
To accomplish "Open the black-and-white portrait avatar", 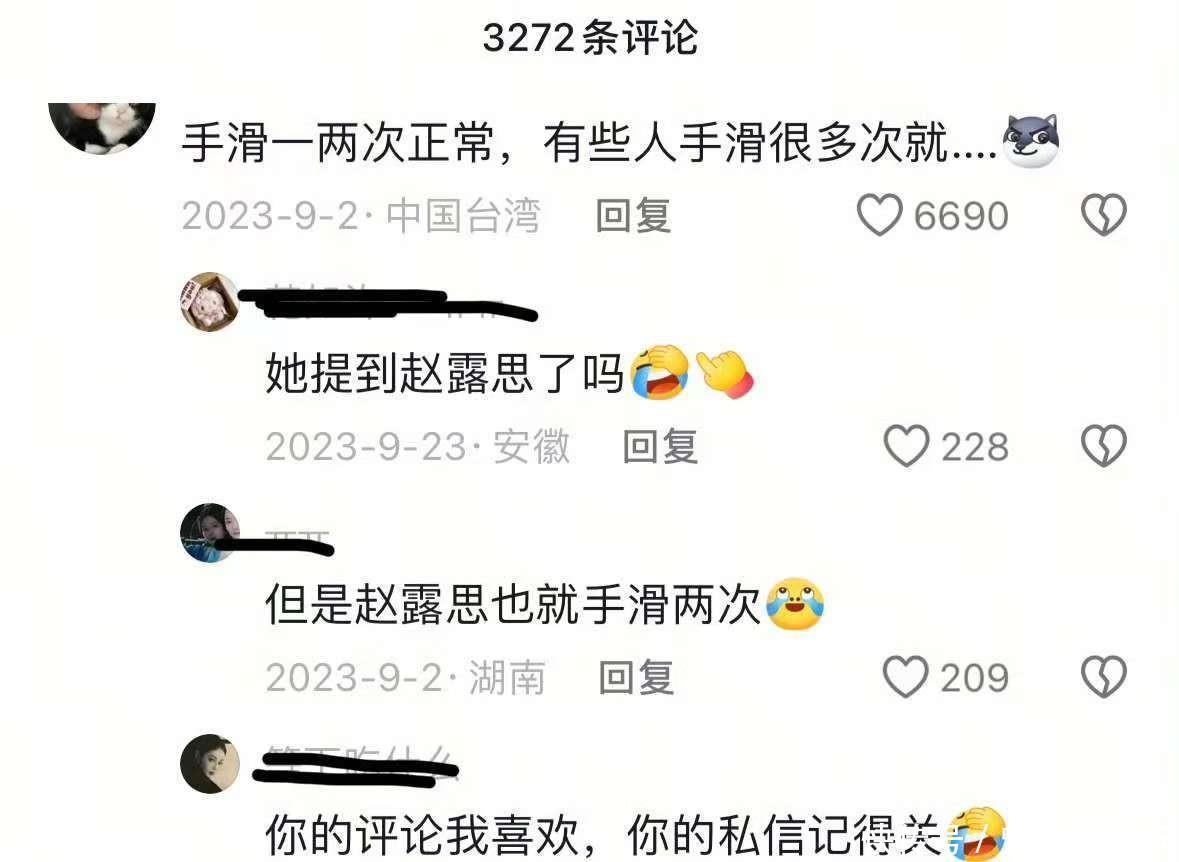I will tap(210, 763).
